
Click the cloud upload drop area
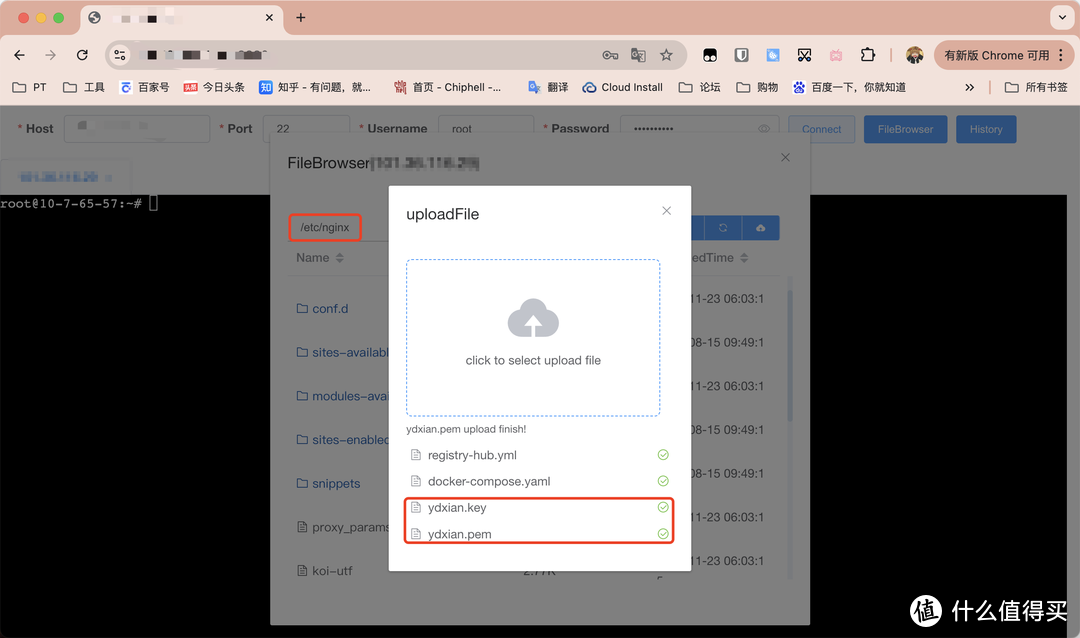(533, 338)
